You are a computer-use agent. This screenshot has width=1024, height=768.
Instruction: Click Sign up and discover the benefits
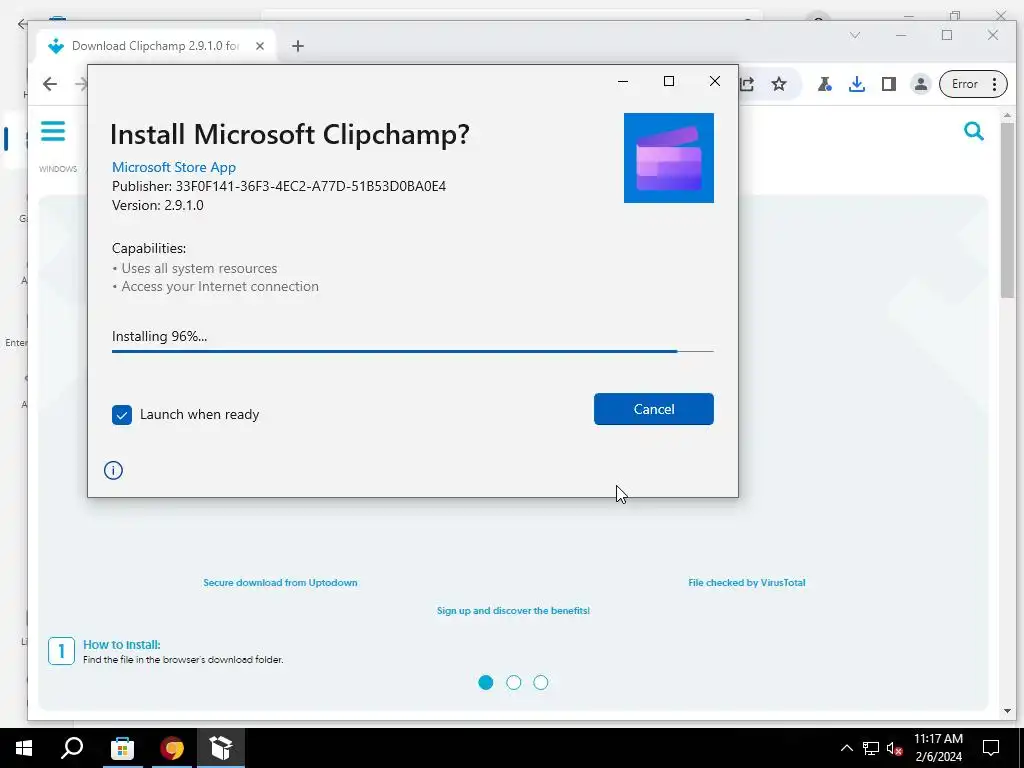[x=513, y=611]
